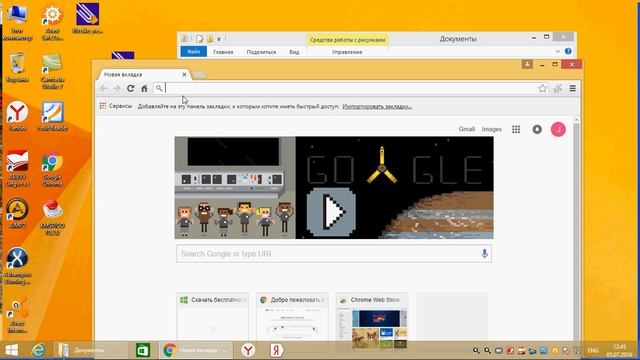Focus the Chrome address bar
The width and height of the screenshot is (640, 360).
coord(350,88)
